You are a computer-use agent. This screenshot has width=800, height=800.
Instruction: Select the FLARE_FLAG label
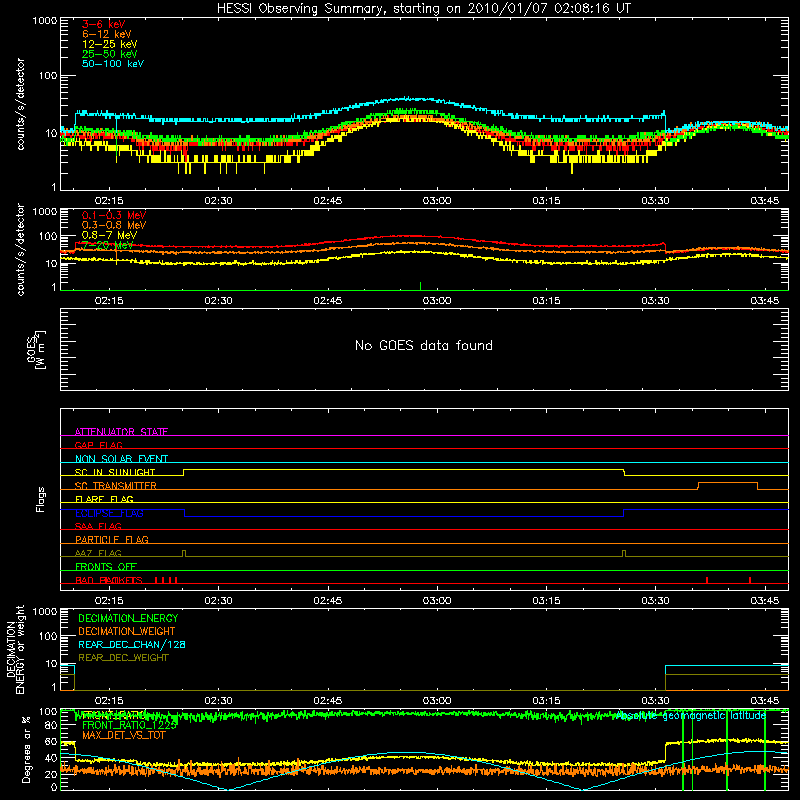coord(104,499)
